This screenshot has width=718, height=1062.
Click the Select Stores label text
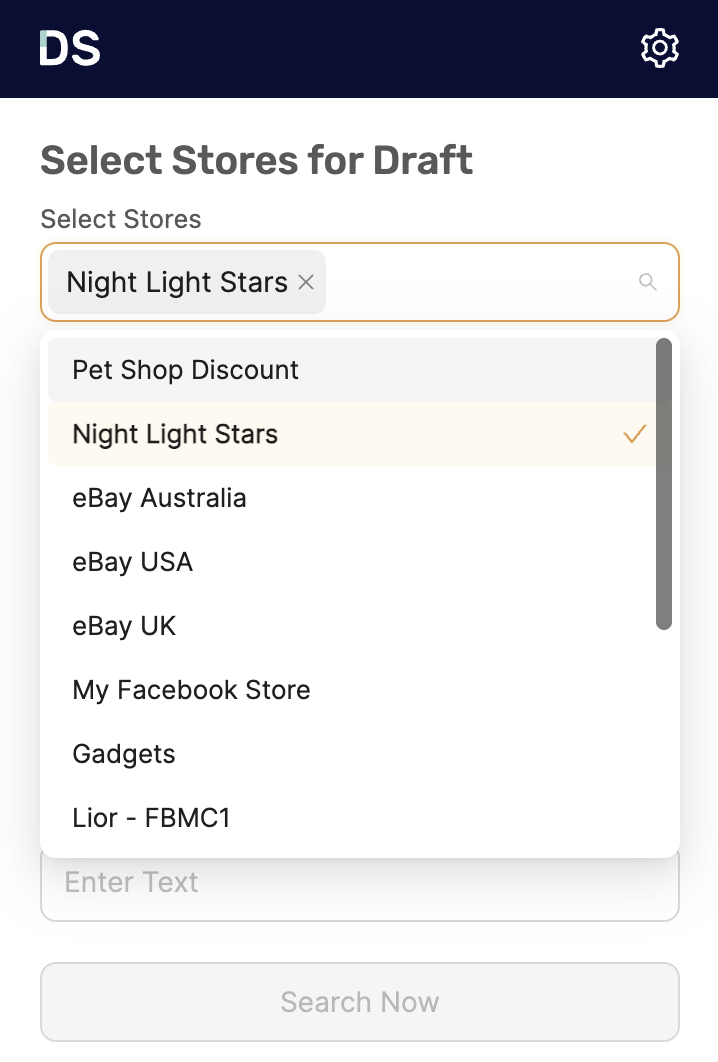pos(120,219)
